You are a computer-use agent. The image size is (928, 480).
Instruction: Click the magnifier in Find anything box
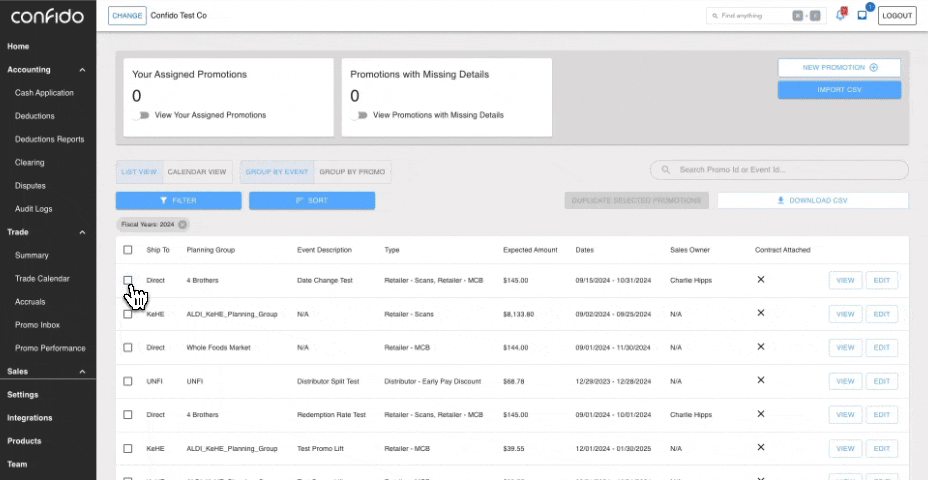[715, 16]
